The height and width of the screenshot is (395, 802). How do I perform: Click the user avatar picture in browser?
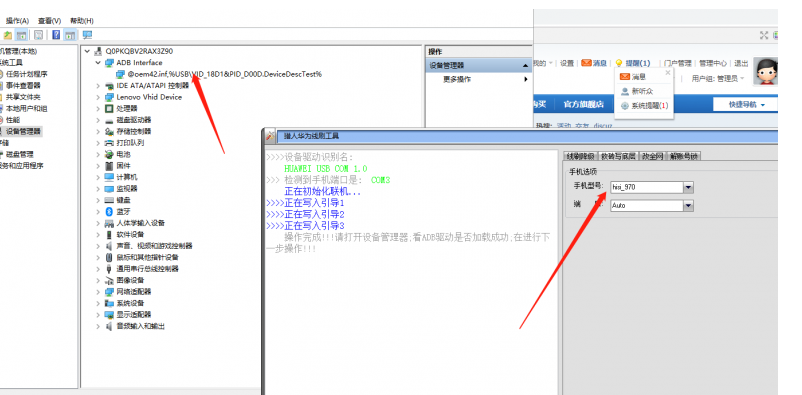(x=766, y=71)
